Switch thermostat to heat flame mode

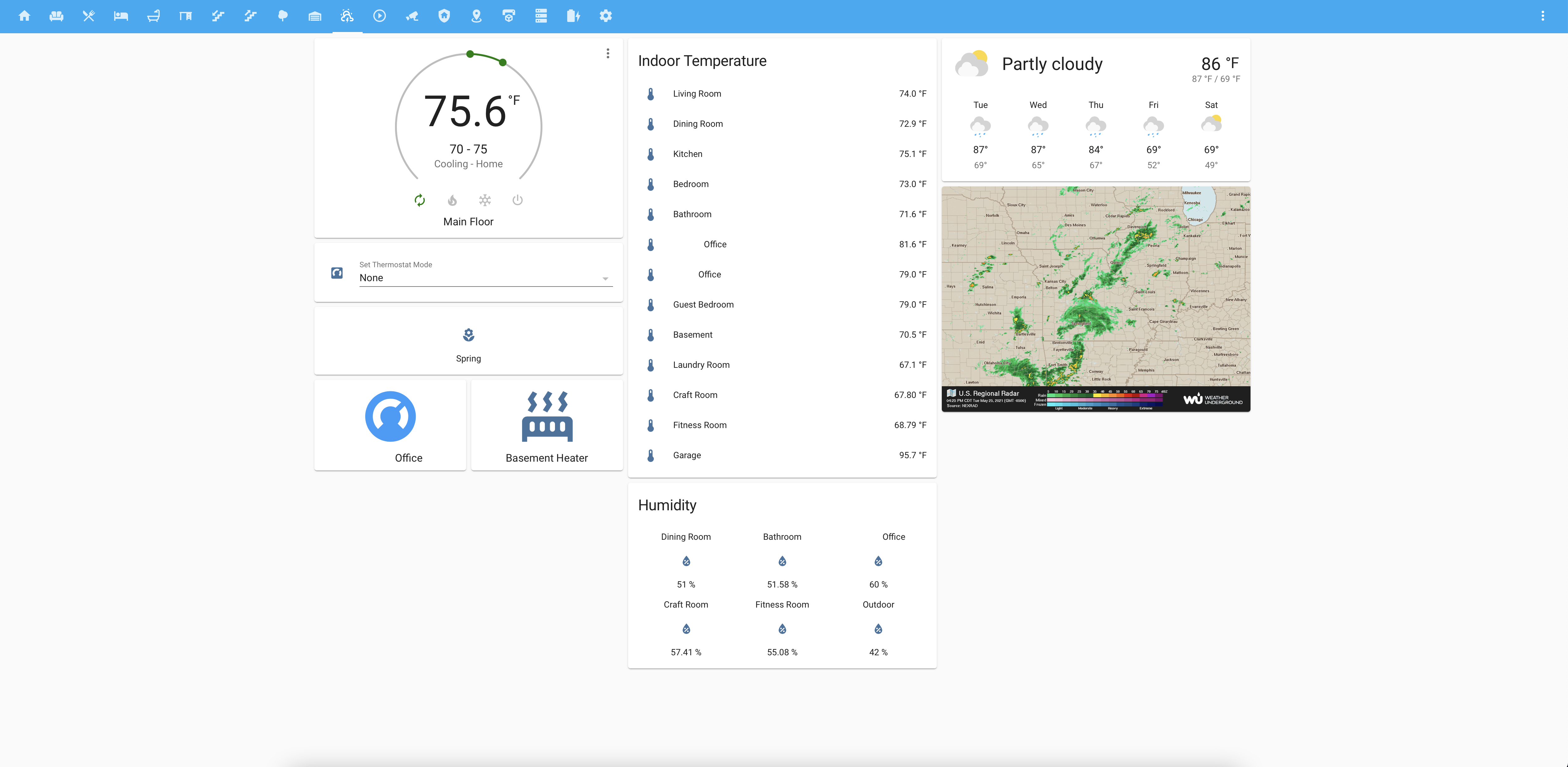pos(452,200)
